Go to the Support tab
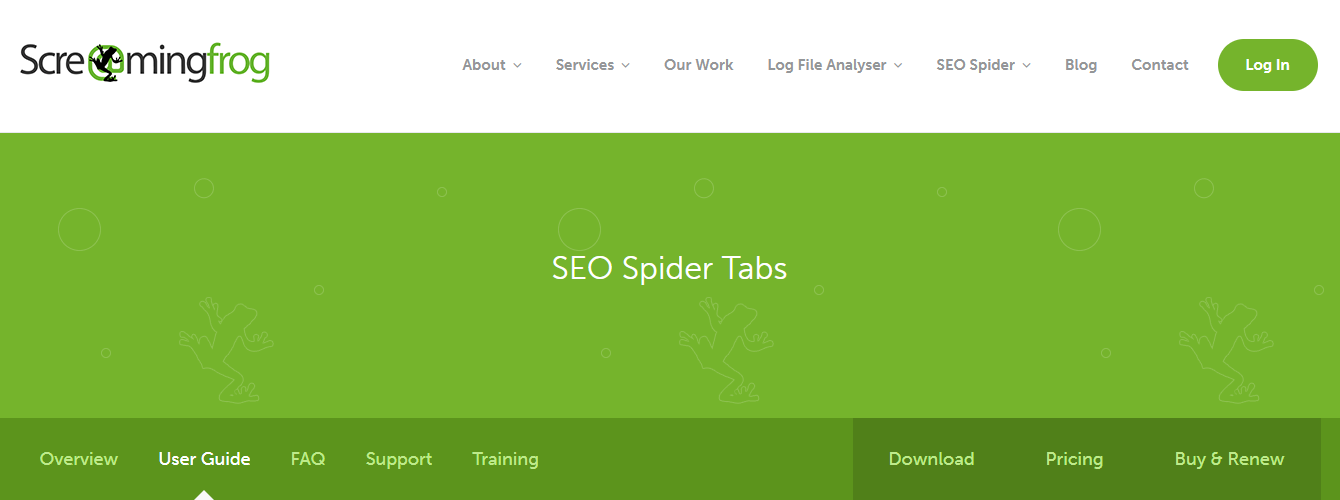Image resolution: width=1340 pixels, height=500 pixels. 399,459
